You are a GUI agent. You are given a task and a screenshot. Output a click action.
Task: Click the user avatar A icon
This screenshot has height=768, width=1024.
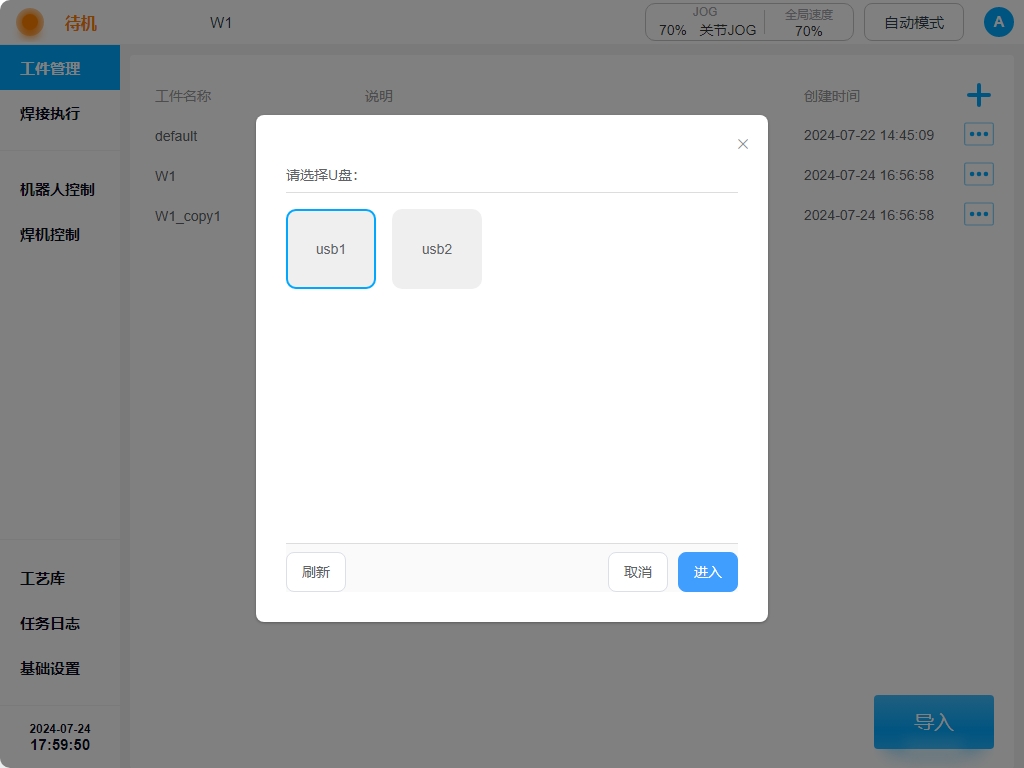998,22
